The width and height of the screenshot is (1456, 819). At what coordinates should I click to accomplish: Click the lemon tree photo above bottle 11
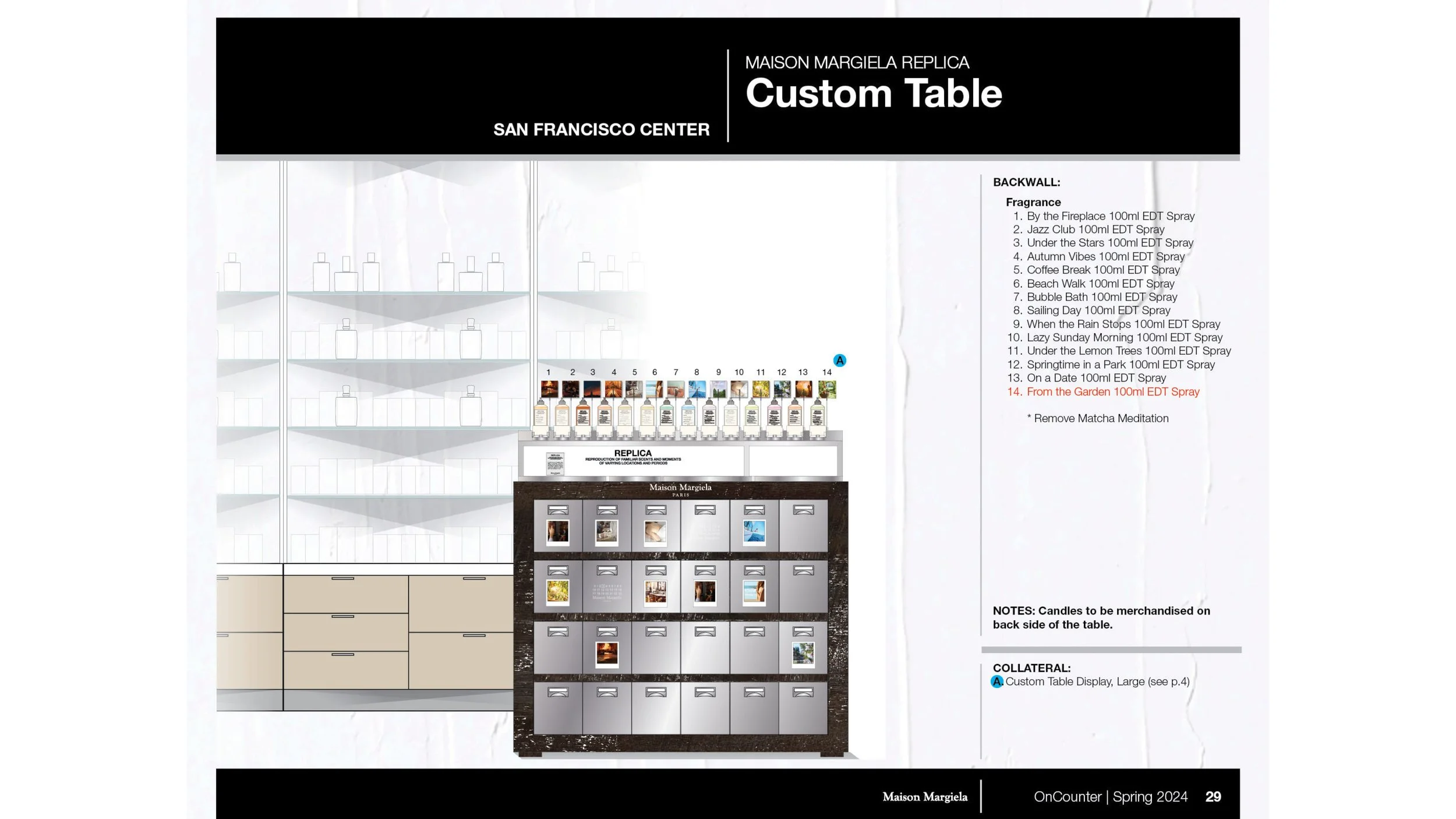pos(761,389)
